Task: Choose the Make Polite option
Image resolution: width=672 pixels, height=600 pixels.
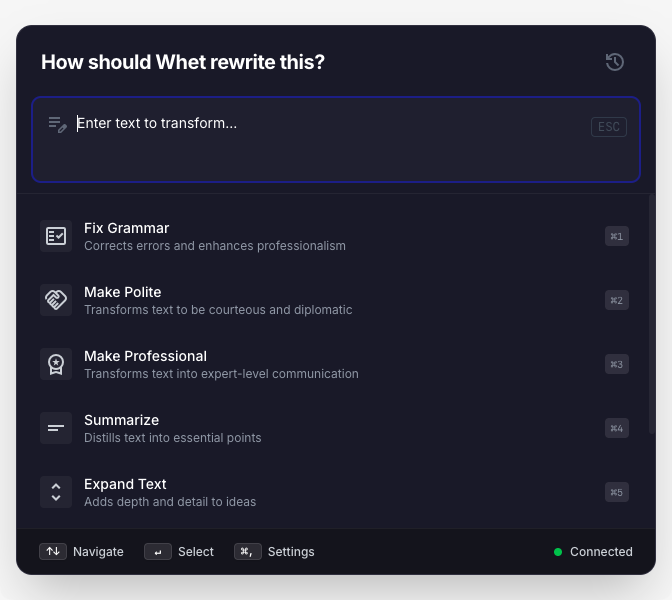Action: pyautogui.click(x=334, y=300)
